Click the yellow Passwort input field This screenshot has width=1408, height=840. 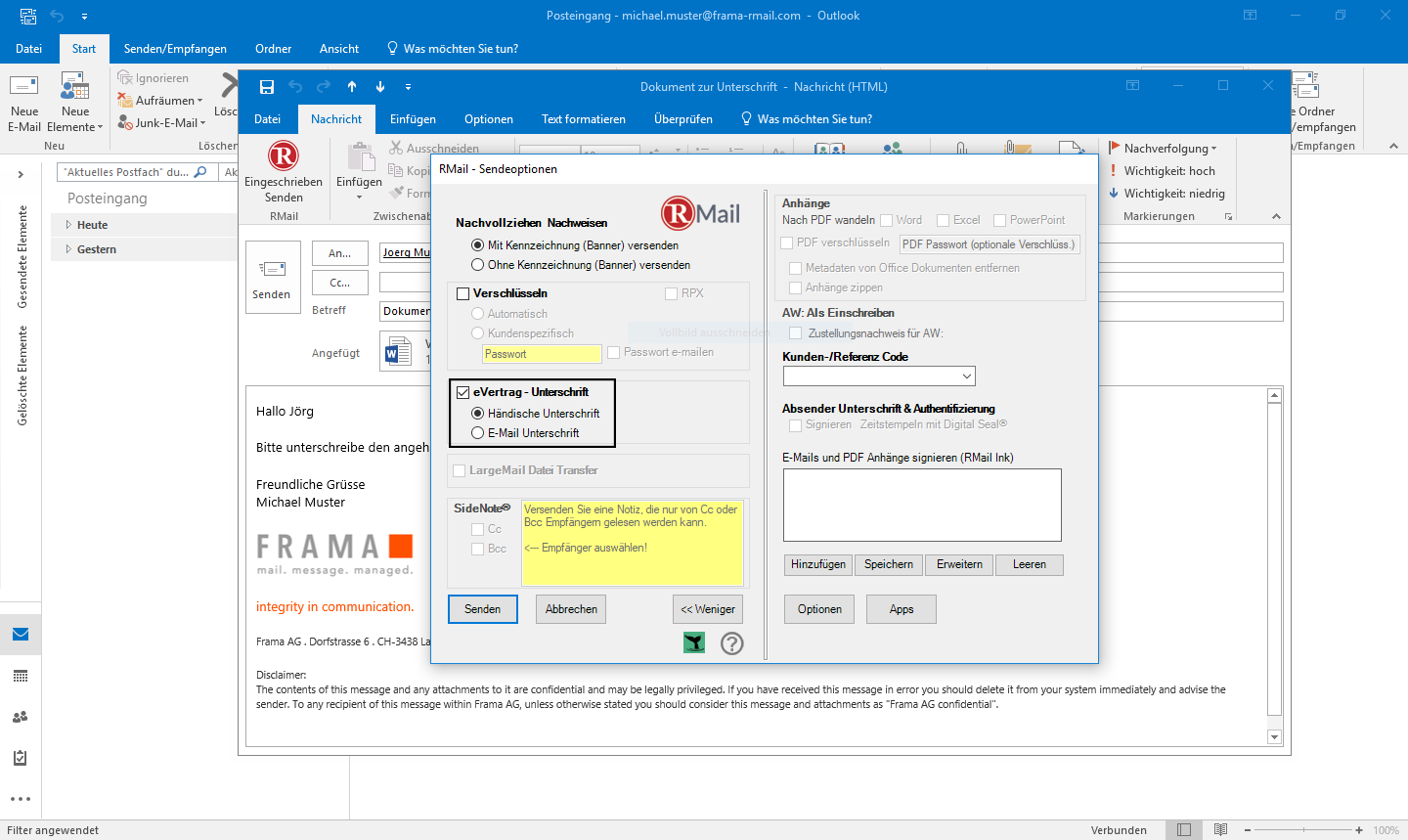[x=542, y=354]
